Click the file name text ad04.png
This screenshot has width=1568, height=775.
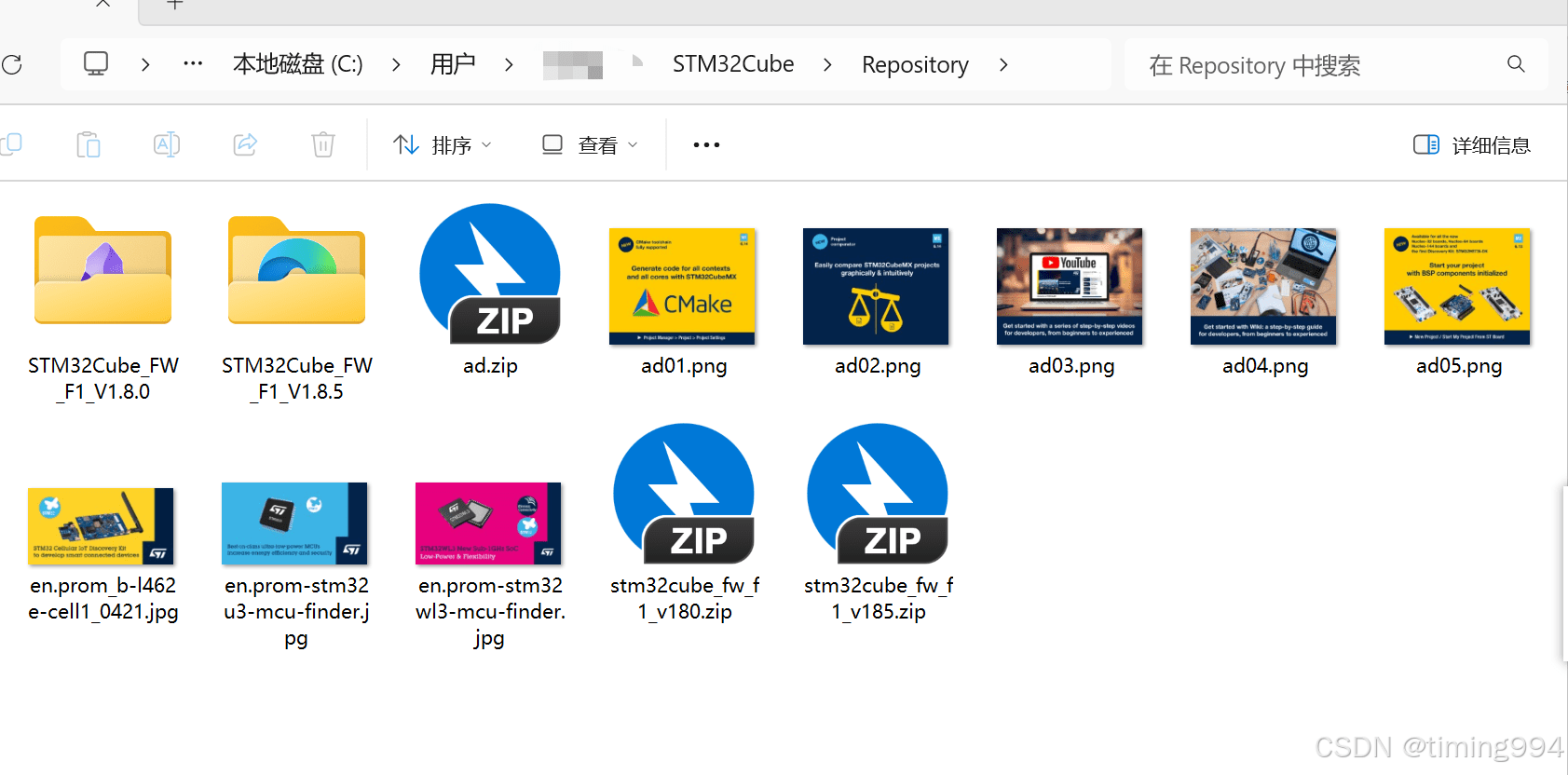1265,366
